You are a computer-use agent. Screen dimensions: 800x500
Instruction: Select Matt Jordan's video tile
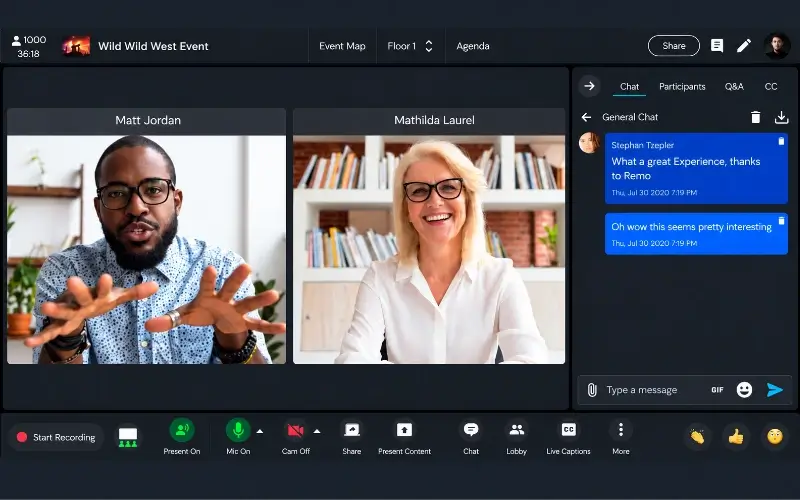click(x=146, y=236)
